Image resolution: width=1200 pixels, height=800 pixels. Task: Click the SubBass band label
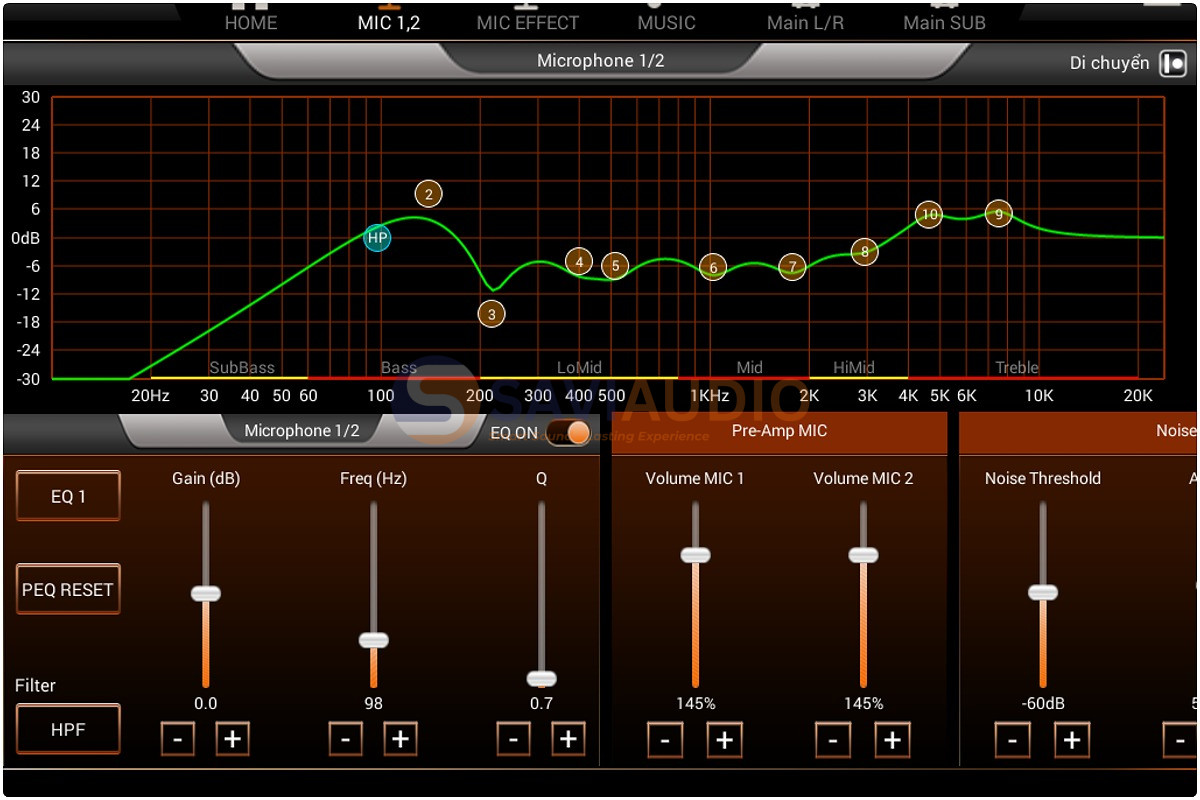tap(242, 368)
